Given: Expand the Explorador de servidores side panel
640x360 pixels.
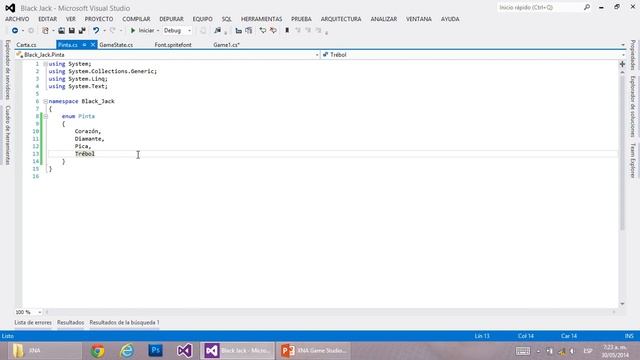Looking at the screenshot, I should (8, 70).
